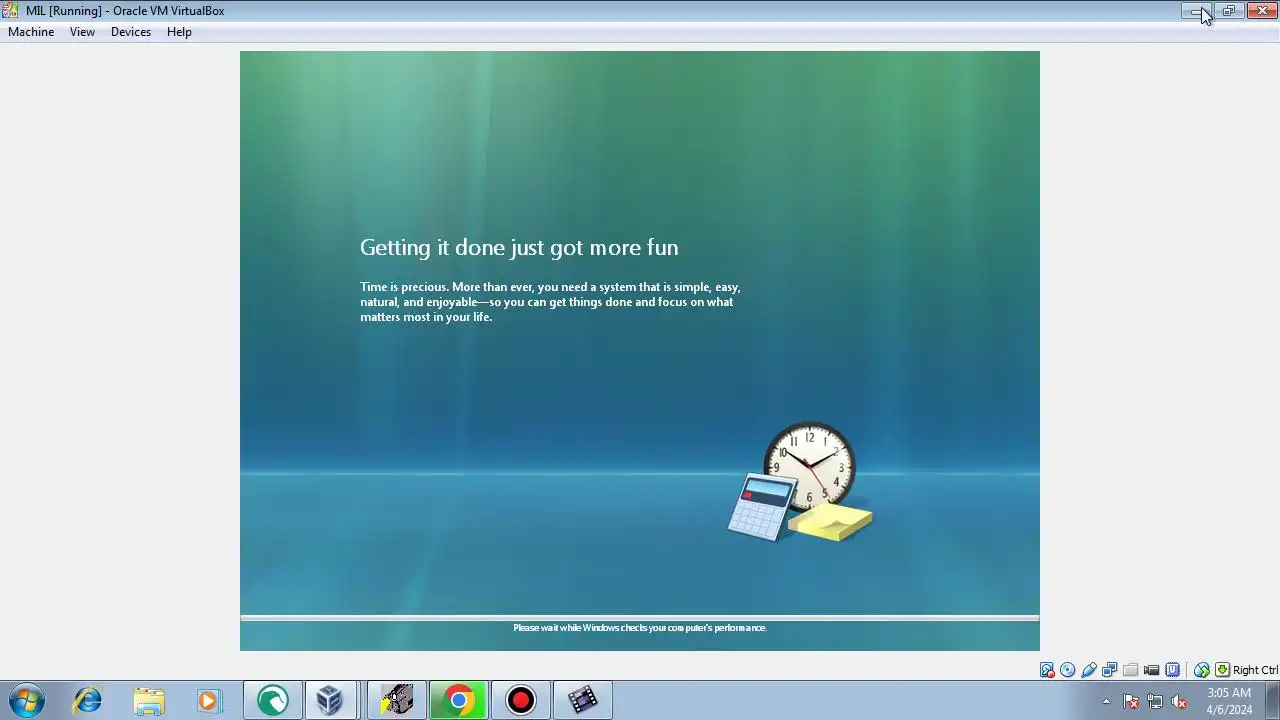Switch to the green swirl app on the taskbar
Screen dimensions: 1280x720
pos(272,700)
